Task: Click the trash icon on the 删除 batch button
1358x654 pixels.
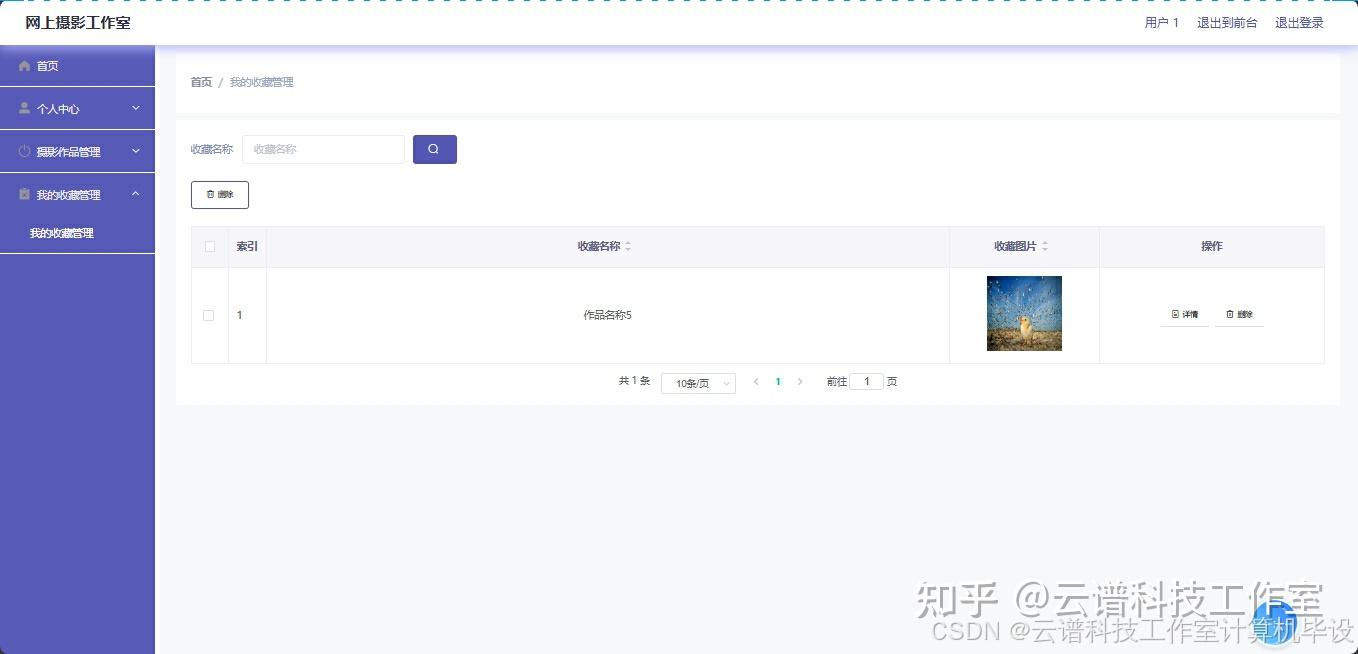Action: point(210,194)
